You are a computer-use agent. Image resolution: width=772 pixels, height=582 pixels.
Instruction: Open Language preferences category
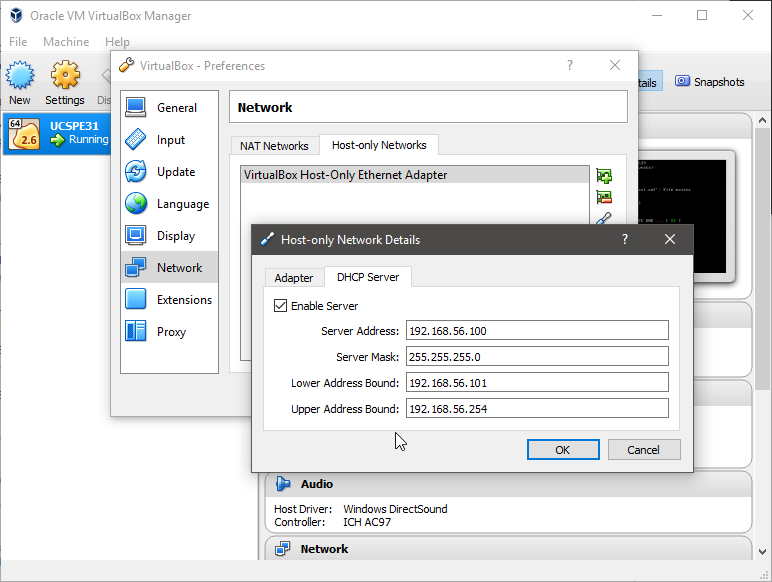pos(169,204)
